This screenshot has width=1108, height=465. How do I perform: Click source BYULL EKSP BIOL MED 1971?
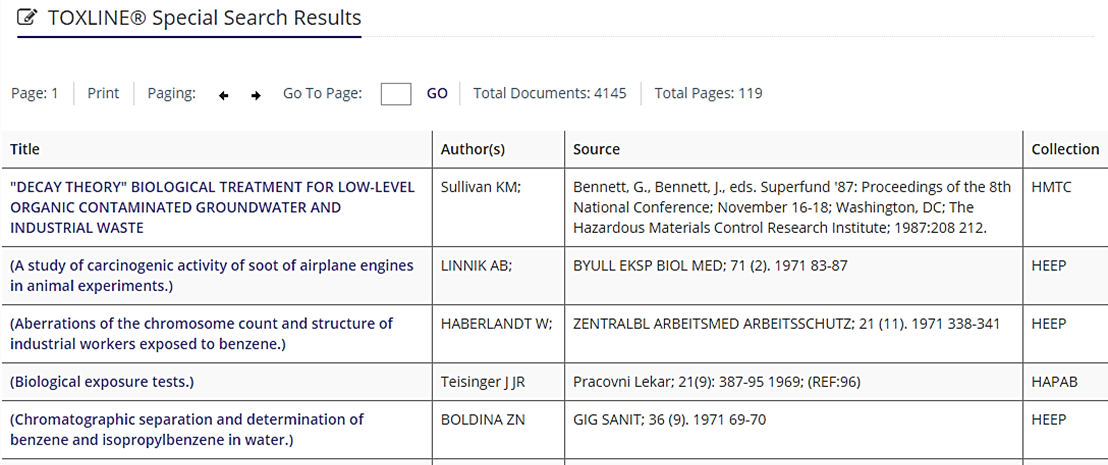click(710, 266)
